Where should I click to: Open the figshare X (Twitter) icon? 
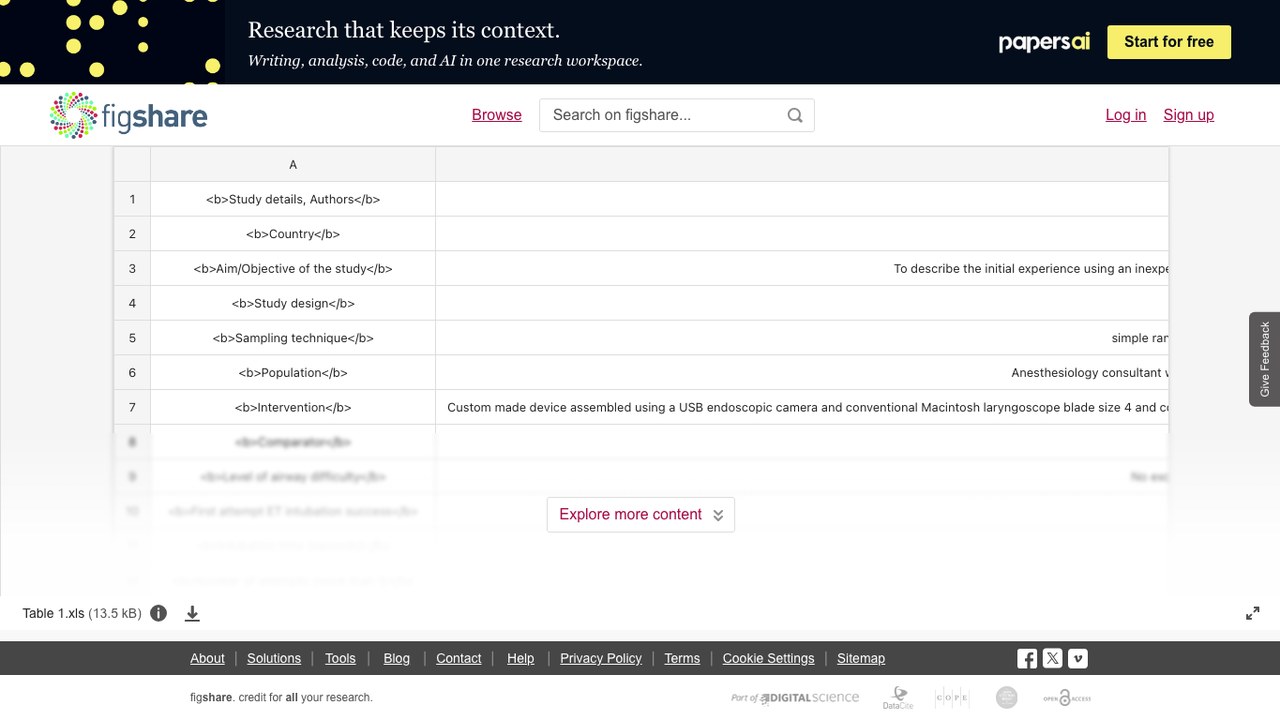click(1052, 658)
